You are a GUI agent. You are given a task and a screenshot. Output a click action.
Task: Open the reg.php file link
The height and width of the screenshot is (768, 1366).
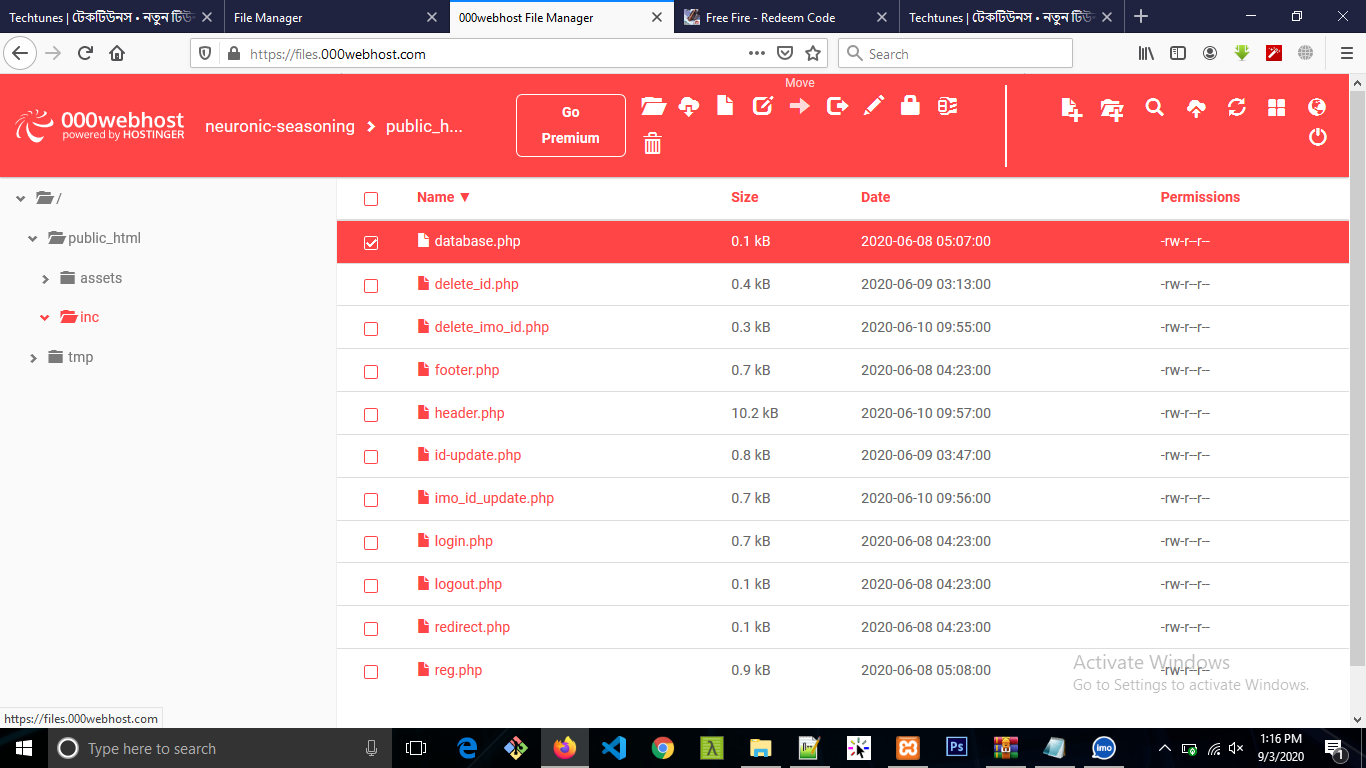[x=458, y=670]
